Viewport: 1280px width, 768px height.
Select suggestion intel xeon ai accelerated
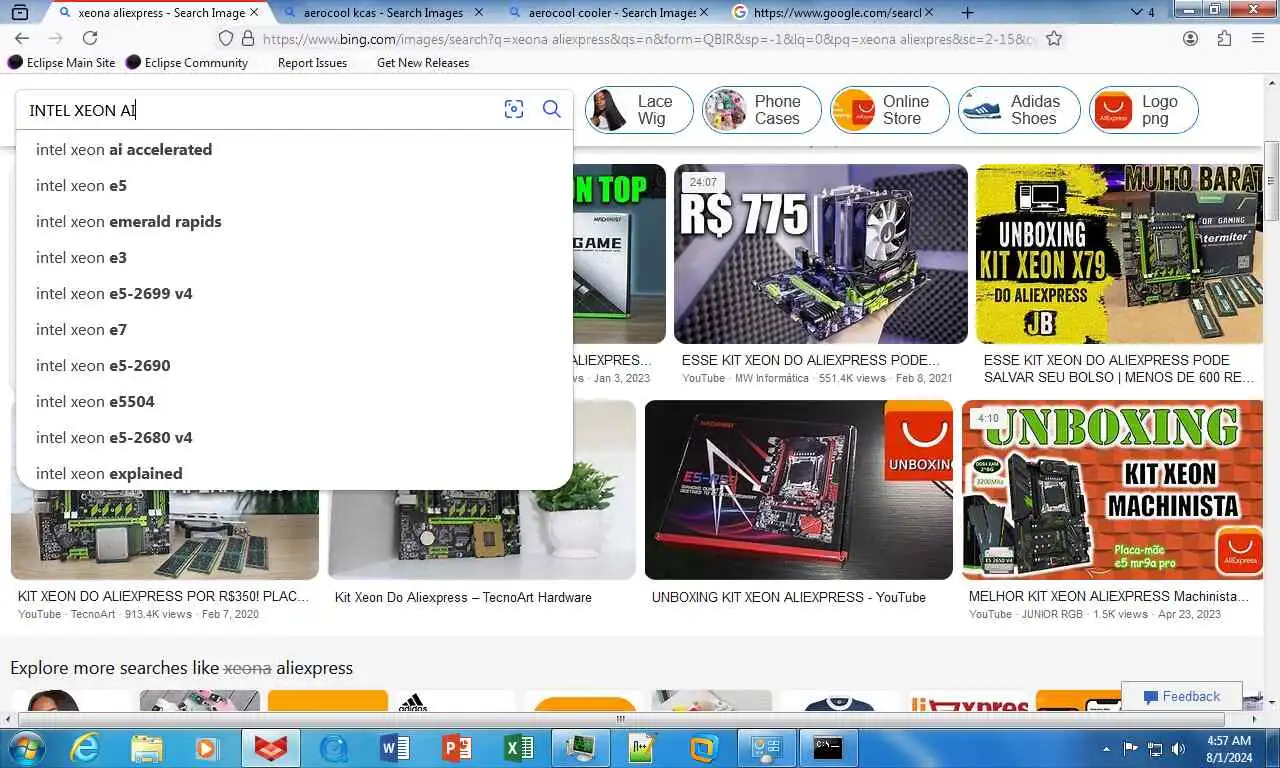pyautogui.click(x=294, y=149)
